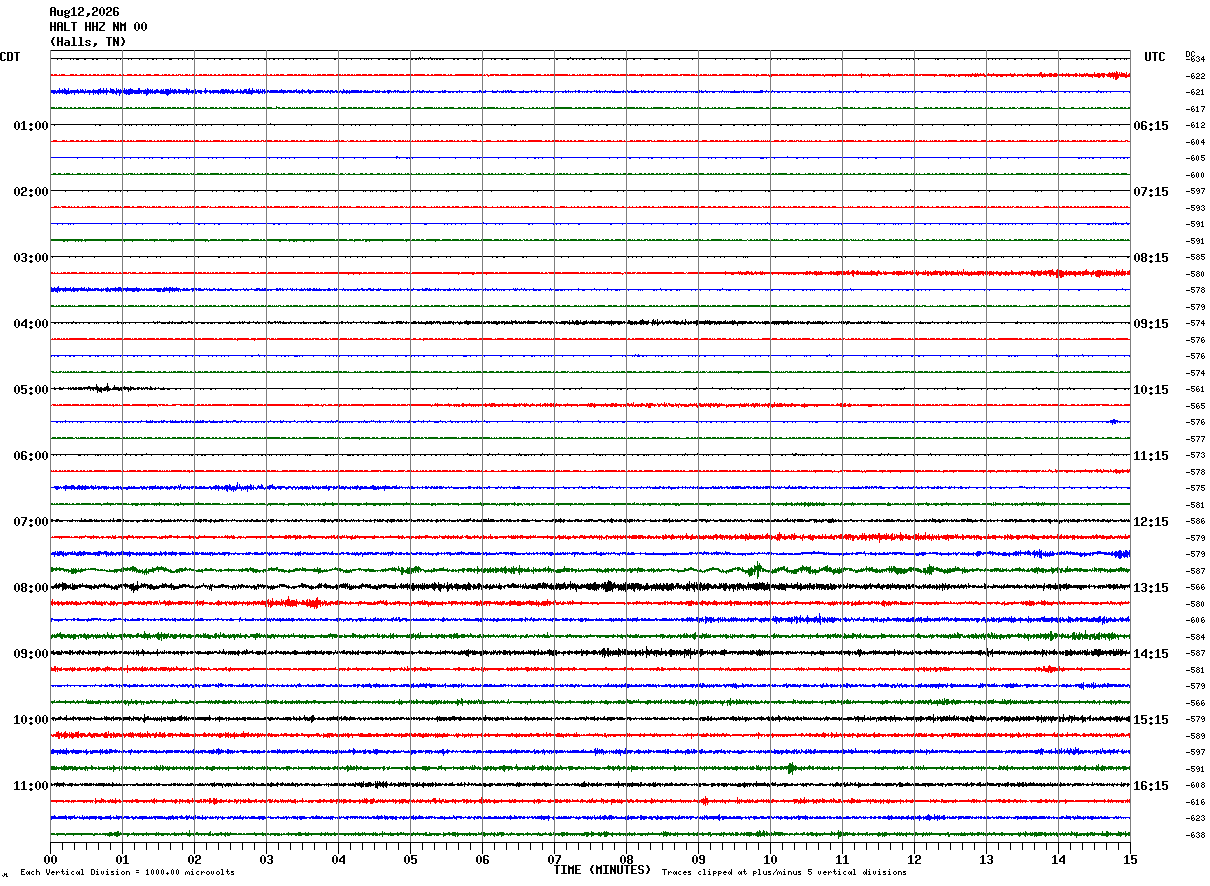This screenshot has width=1210, height=886.
Task: Click the green spike near minute 10 above 11:00
Action: coord(791,768)
